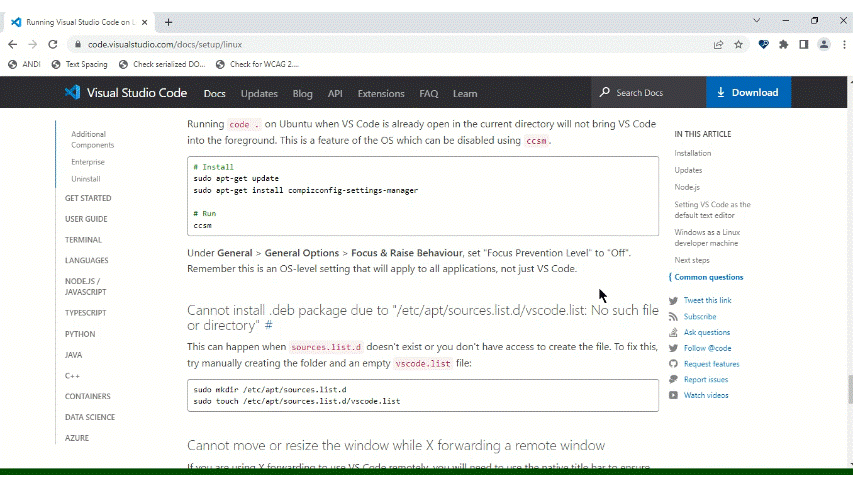Expand the NODE.JS / JAVASCRIPT section

[x=85, y=286]
